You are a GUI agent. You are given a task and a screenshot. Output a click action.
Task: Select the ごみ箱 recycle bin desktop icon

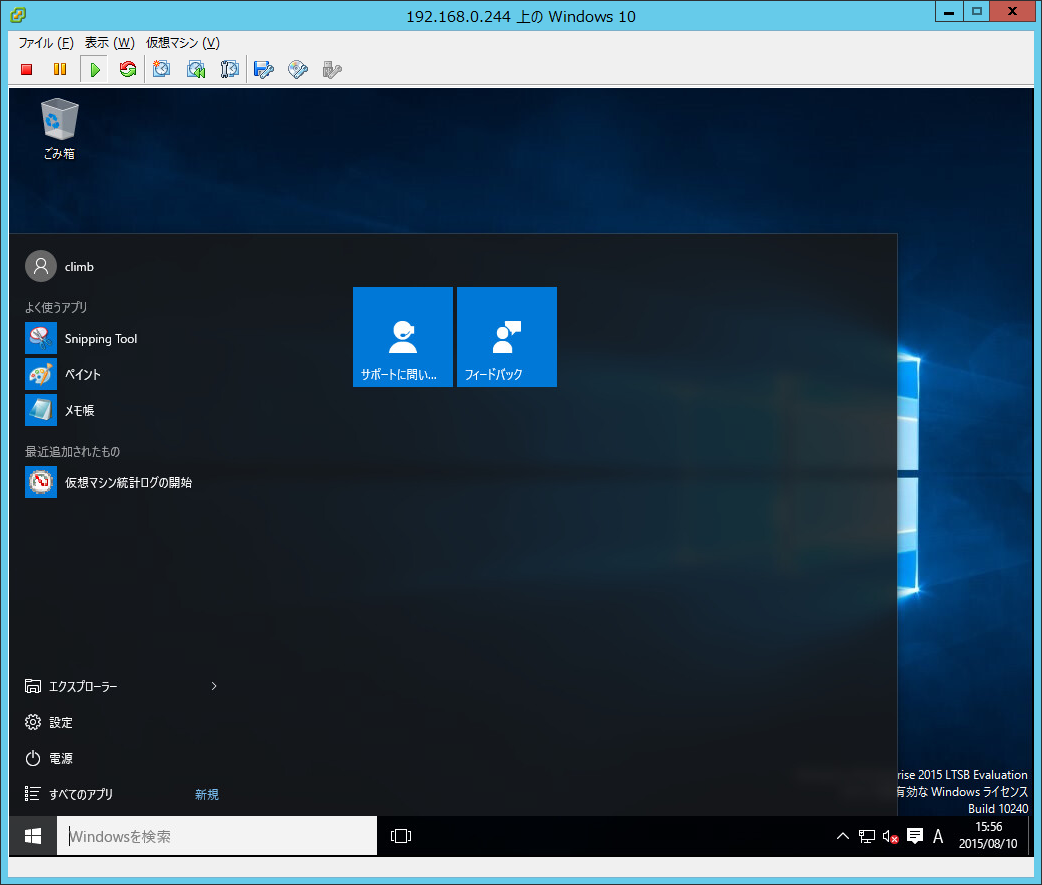tap(59, 130)
